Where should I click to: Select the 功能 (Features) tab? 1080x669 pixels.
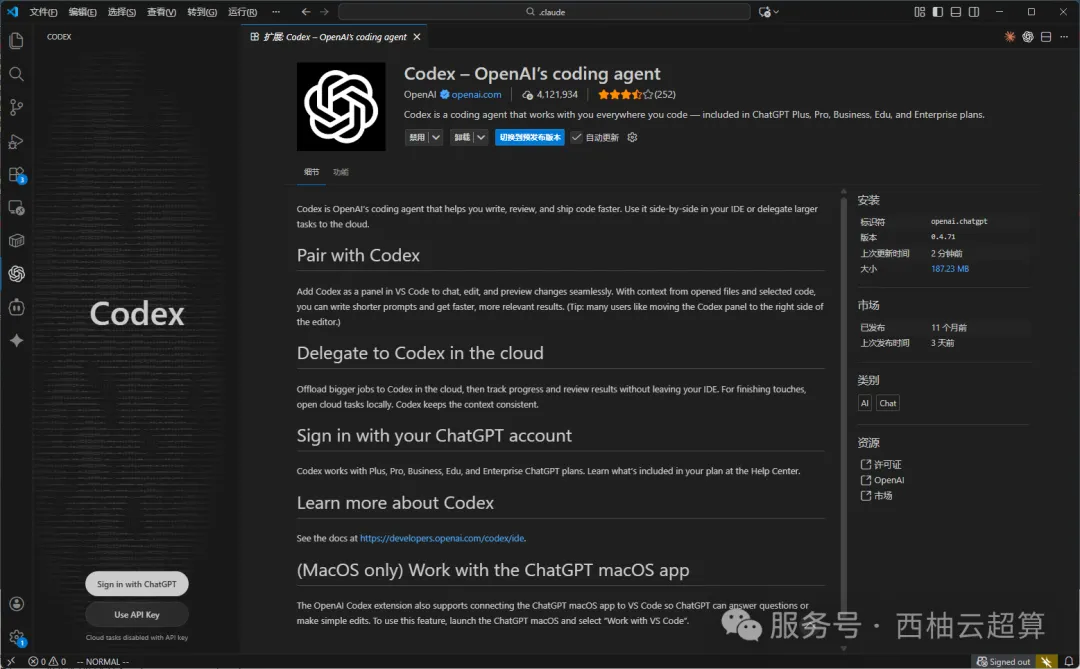(341, 172)
